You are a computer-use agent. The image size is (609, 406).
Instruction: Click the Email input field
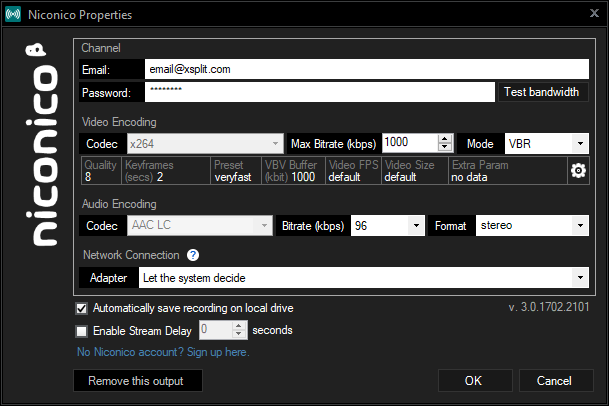click(367, 69)
